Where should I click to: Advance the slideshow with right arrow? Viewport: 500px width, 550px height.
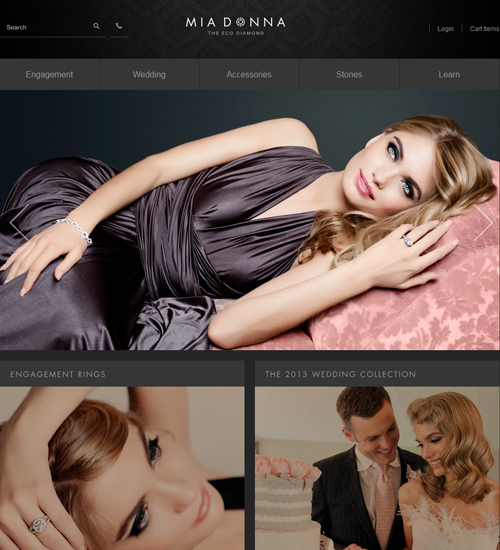(484, 223)
